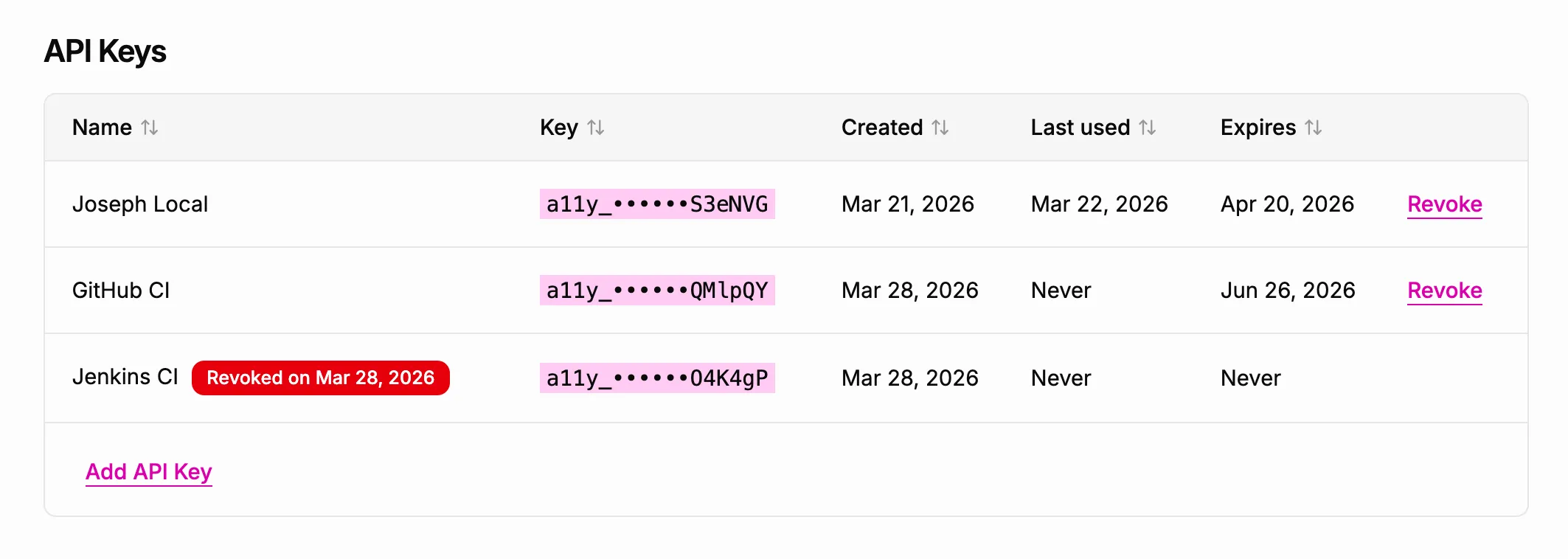
Task: Click the masked key for Joseph Local
Action: coord(657,204)
